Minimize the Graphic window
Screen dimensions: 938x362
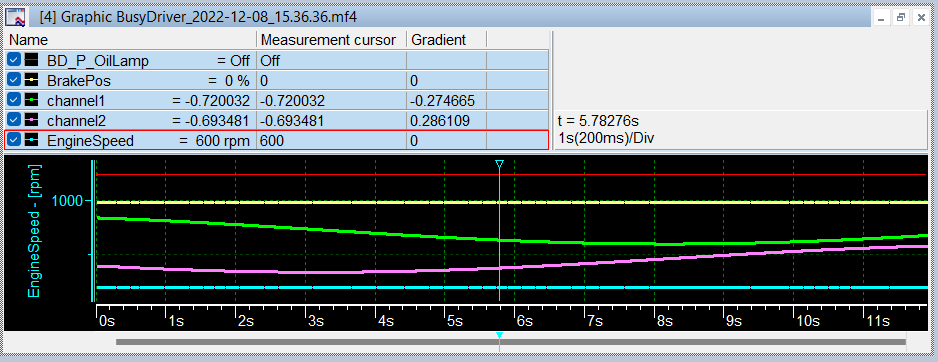[881, 18]
